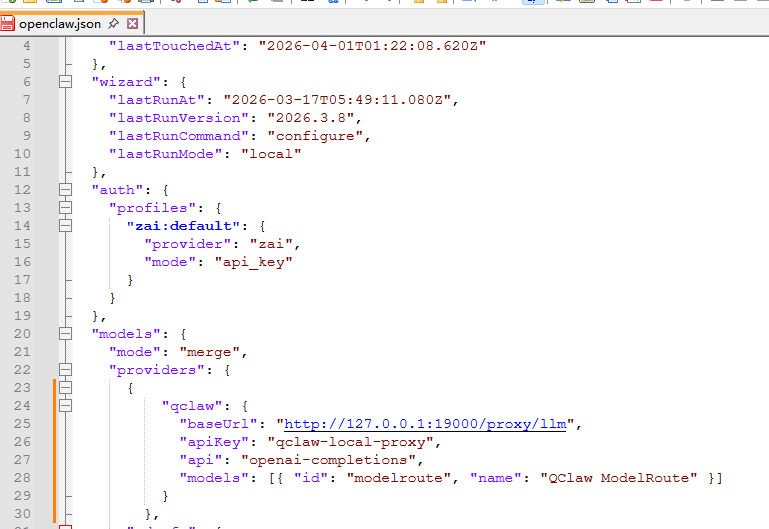The width and height of the screenshot is (769, 529).
Task: Click the "apiKey" key
Action: [x=214, y=442]
